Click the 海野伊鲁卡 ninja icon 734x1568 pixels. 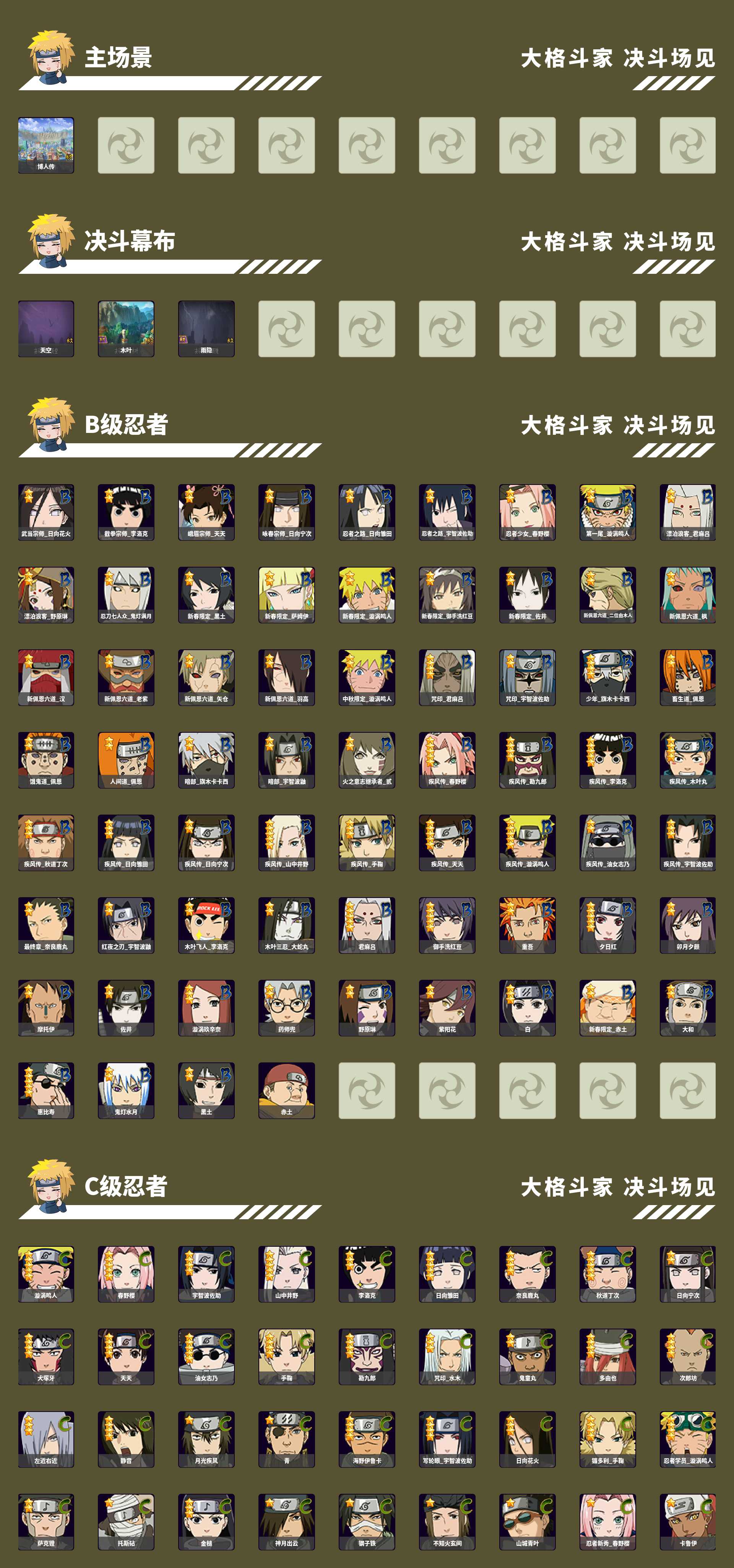[x=367, y=1440]
